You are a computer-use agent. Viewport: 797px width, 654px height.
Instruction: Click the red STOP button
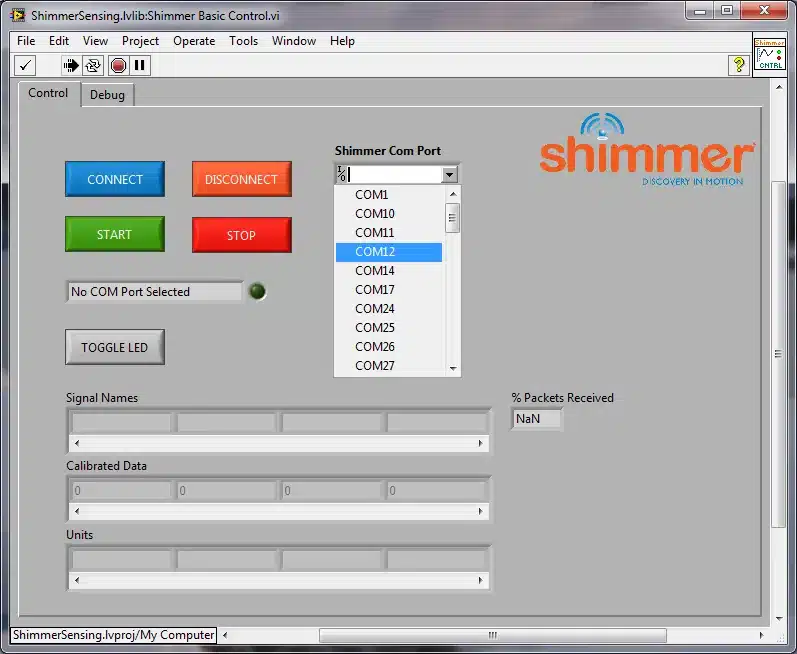[x=241, y=235]
